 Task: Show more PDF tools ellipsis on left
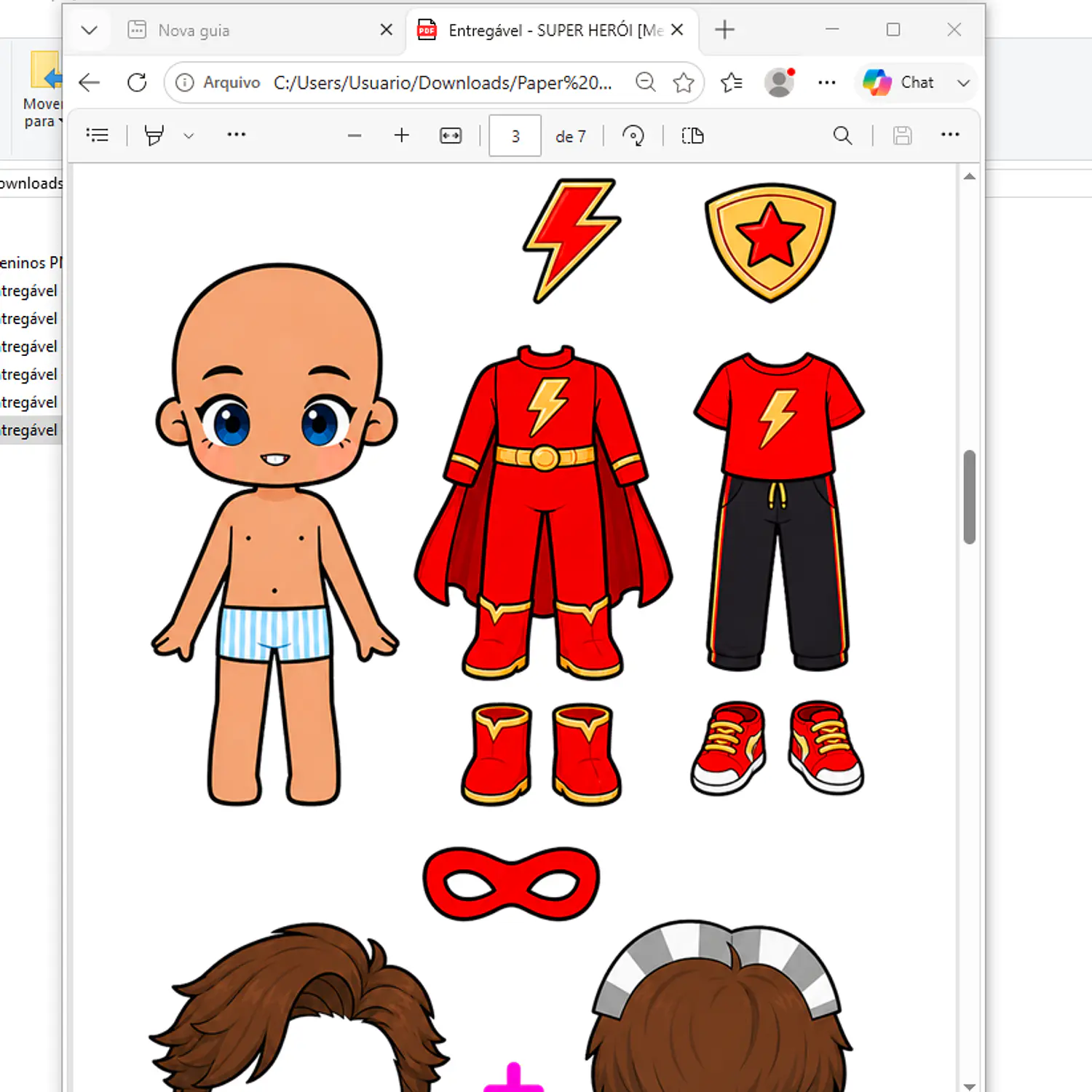(236, 135)
